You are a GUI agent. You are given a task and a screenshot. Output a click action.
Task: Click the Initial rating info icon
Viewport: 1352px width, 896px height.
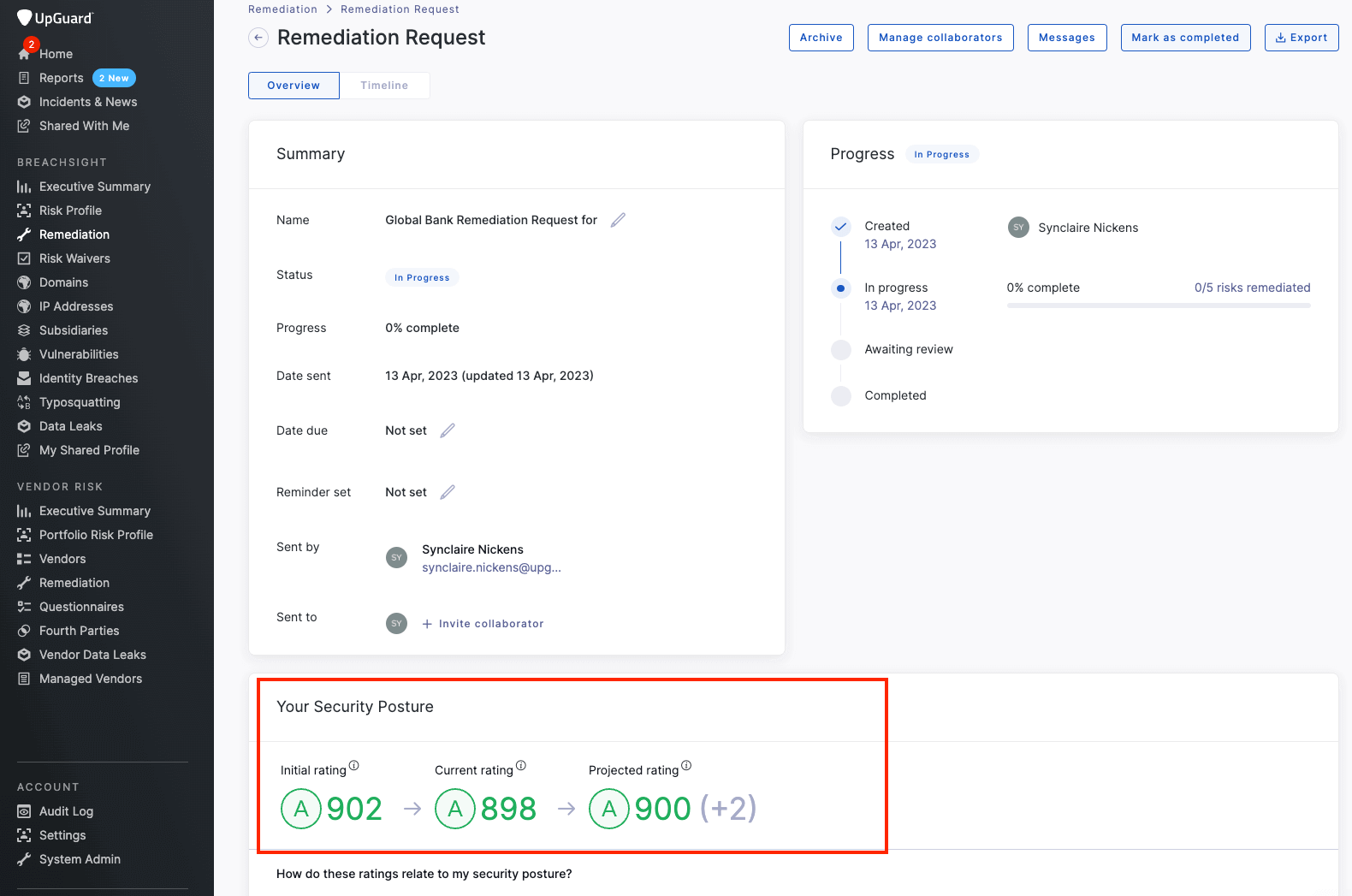[x=354, y=766]
